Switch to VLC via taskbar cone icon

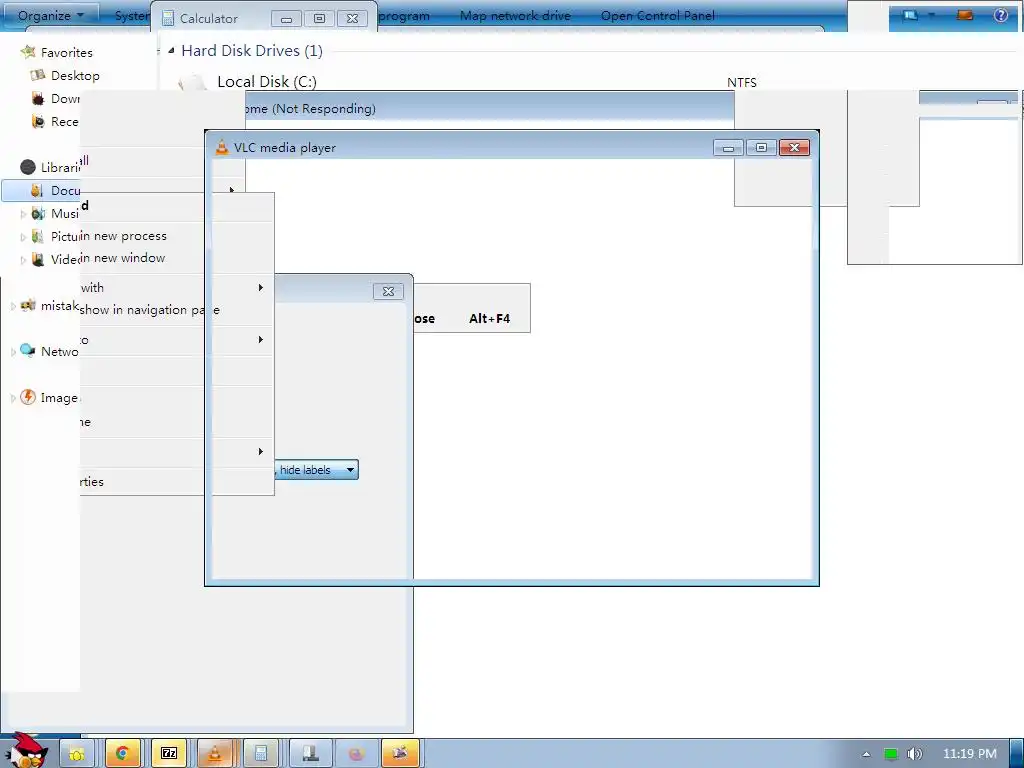[x=214, y=754]
